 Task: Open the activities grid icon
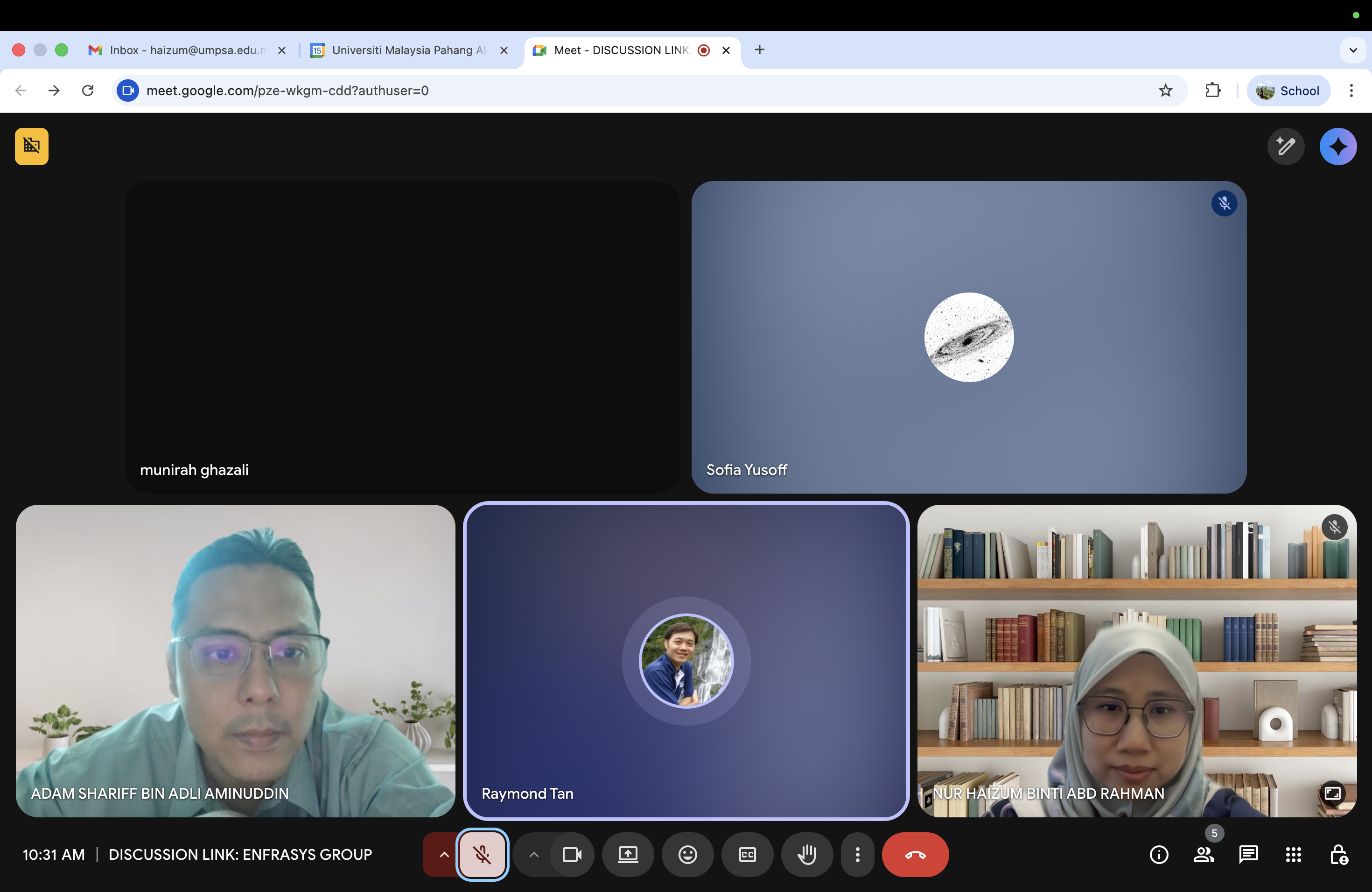click(1293, 855)
